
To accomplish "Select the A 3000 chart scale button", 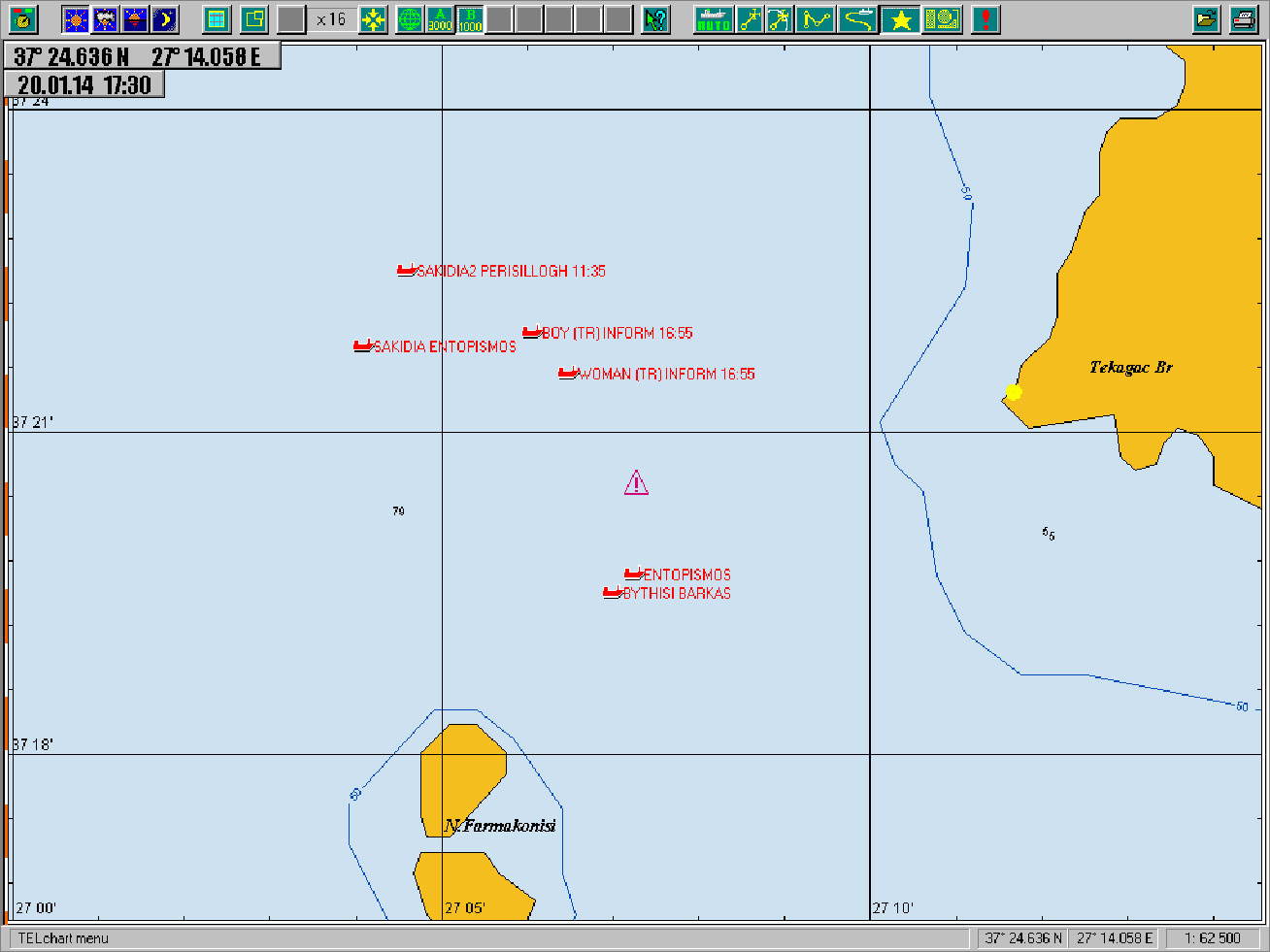I will [x=440, y=19].
